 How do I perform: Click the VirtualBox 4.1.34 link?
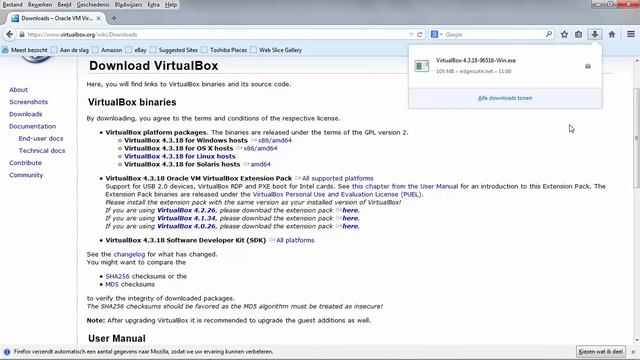coord(186,218)
